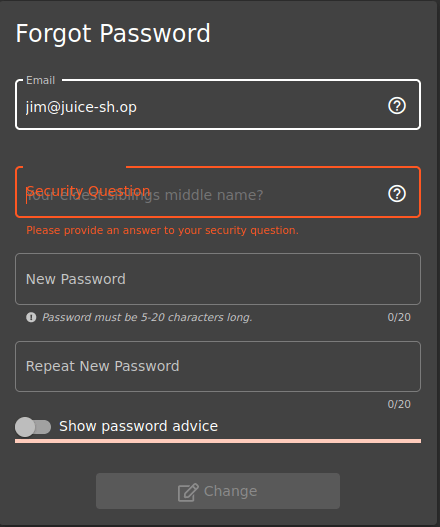The image size is (440, 527).
Task: Click the question mark icon in Security Question field
Action: point(397,194)
